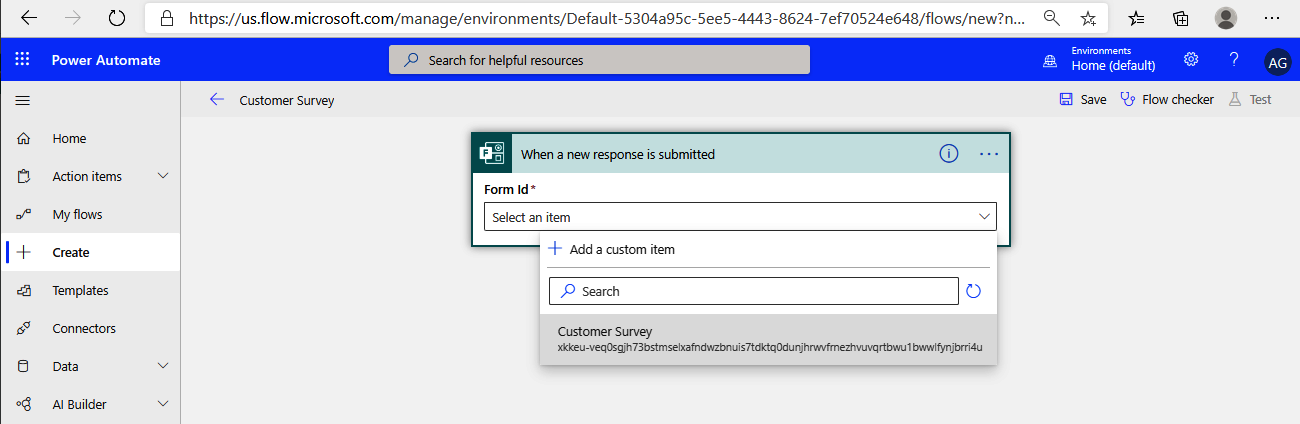The image size is (1300, 424).
Task: Refresh the form list with circular arrow
Action: point(974,291)
